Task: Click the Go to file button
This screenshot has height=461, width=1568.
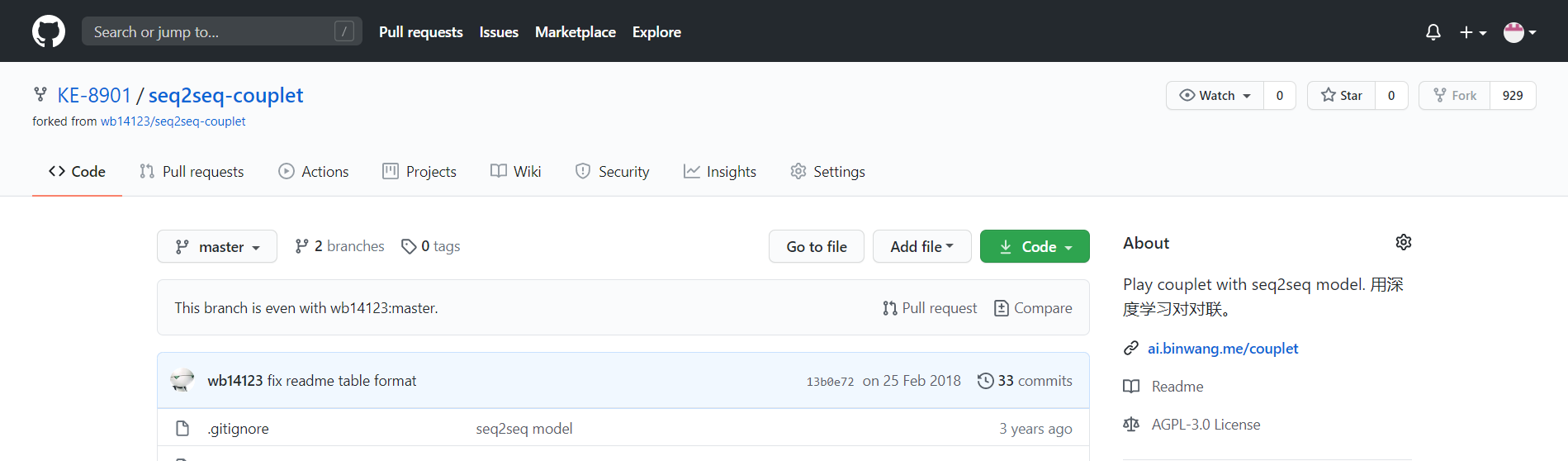Action: [817, 246]
